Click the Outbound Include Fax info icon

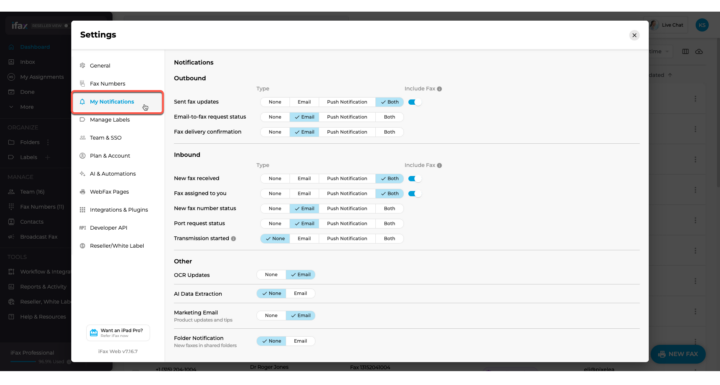pyautogui.click(x=439, y=89)
